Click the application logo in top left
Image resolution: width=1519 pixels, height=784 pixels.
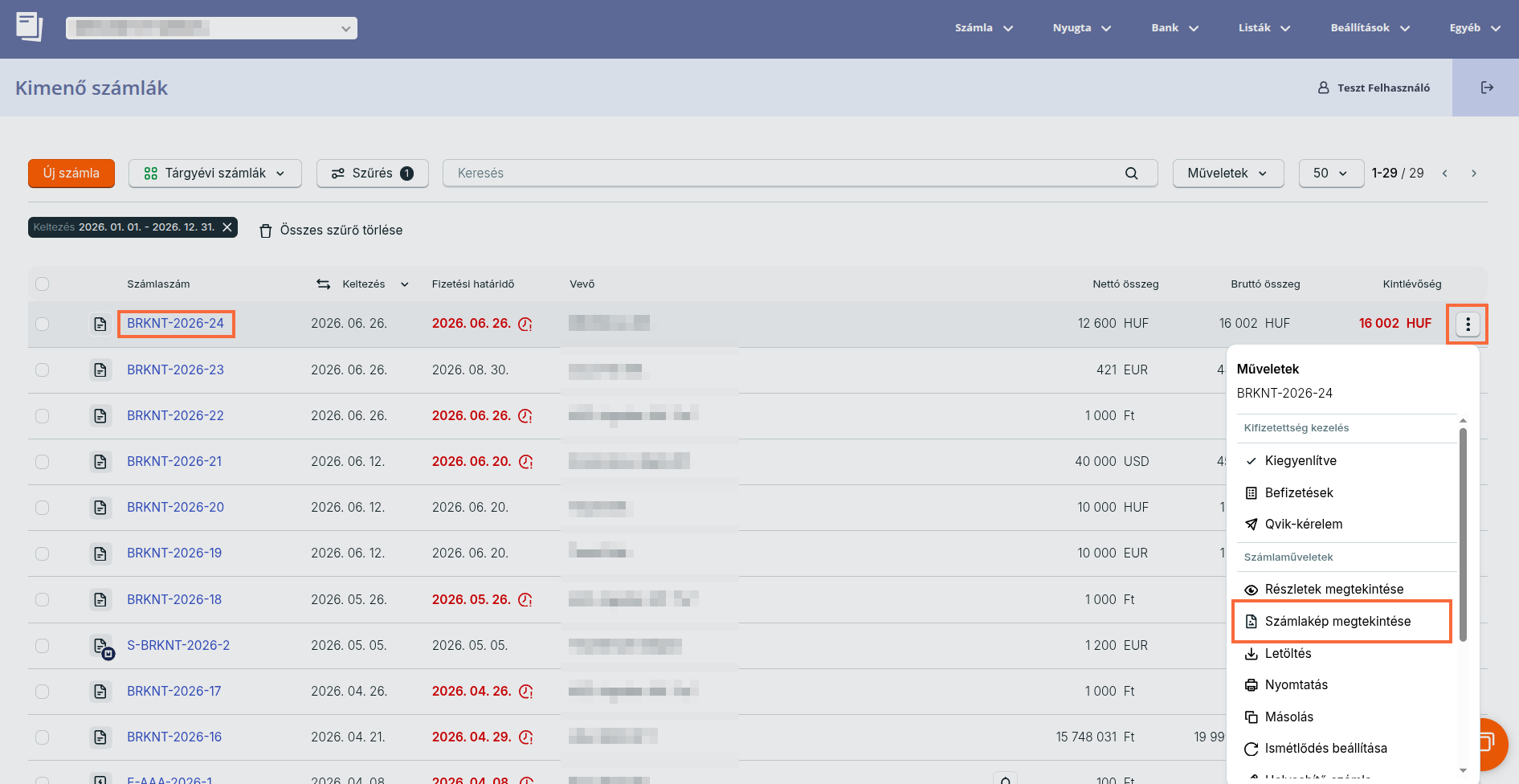(x=29, y=27)
